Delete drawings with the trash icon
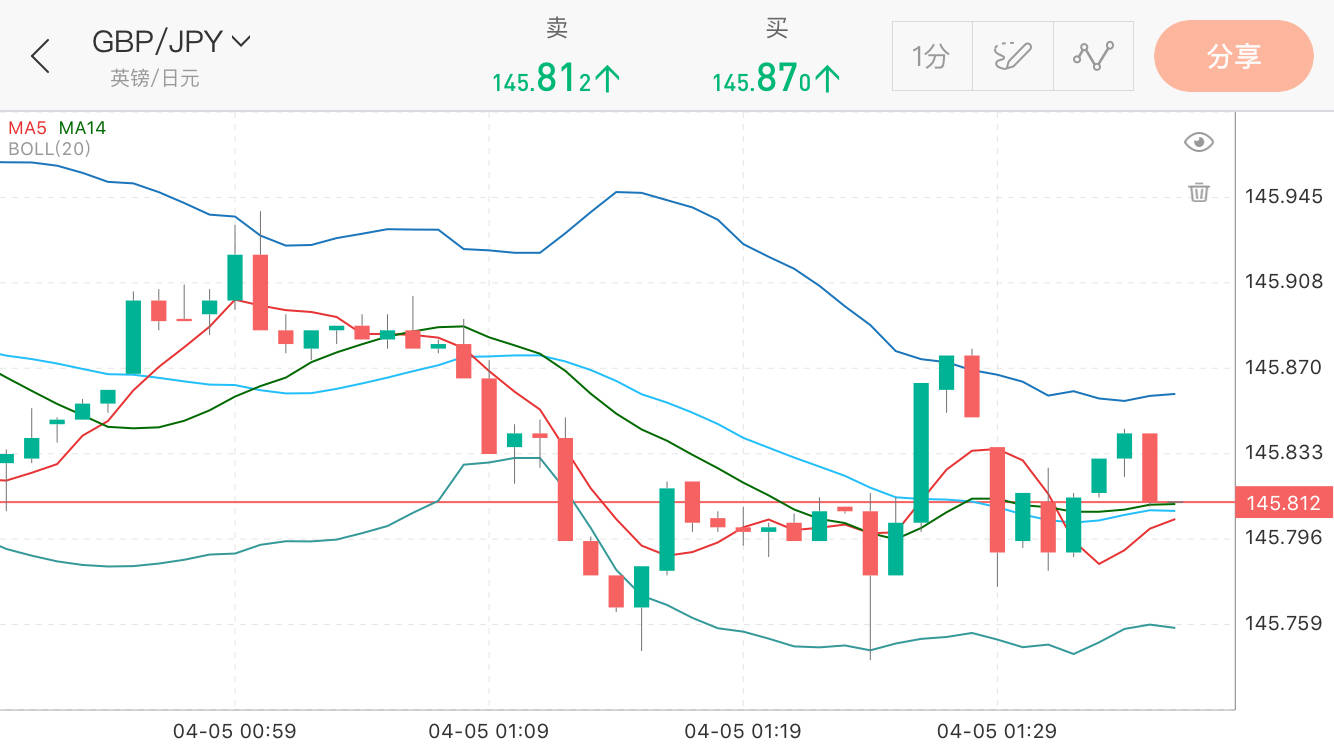This screenshot has height=750, width=1334. tap(1199, 192)
